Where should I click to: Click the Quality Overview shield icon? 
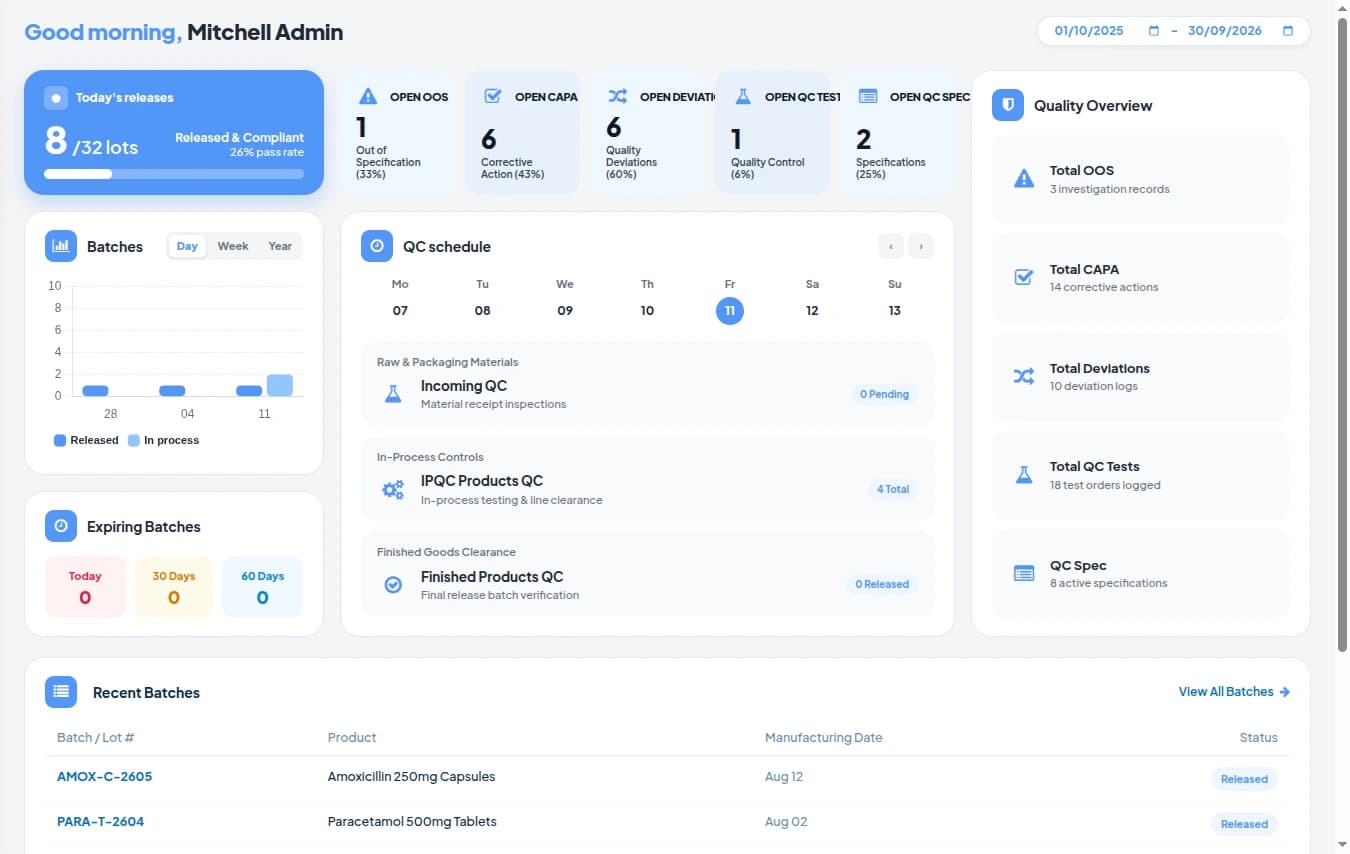coord(1008,105)
